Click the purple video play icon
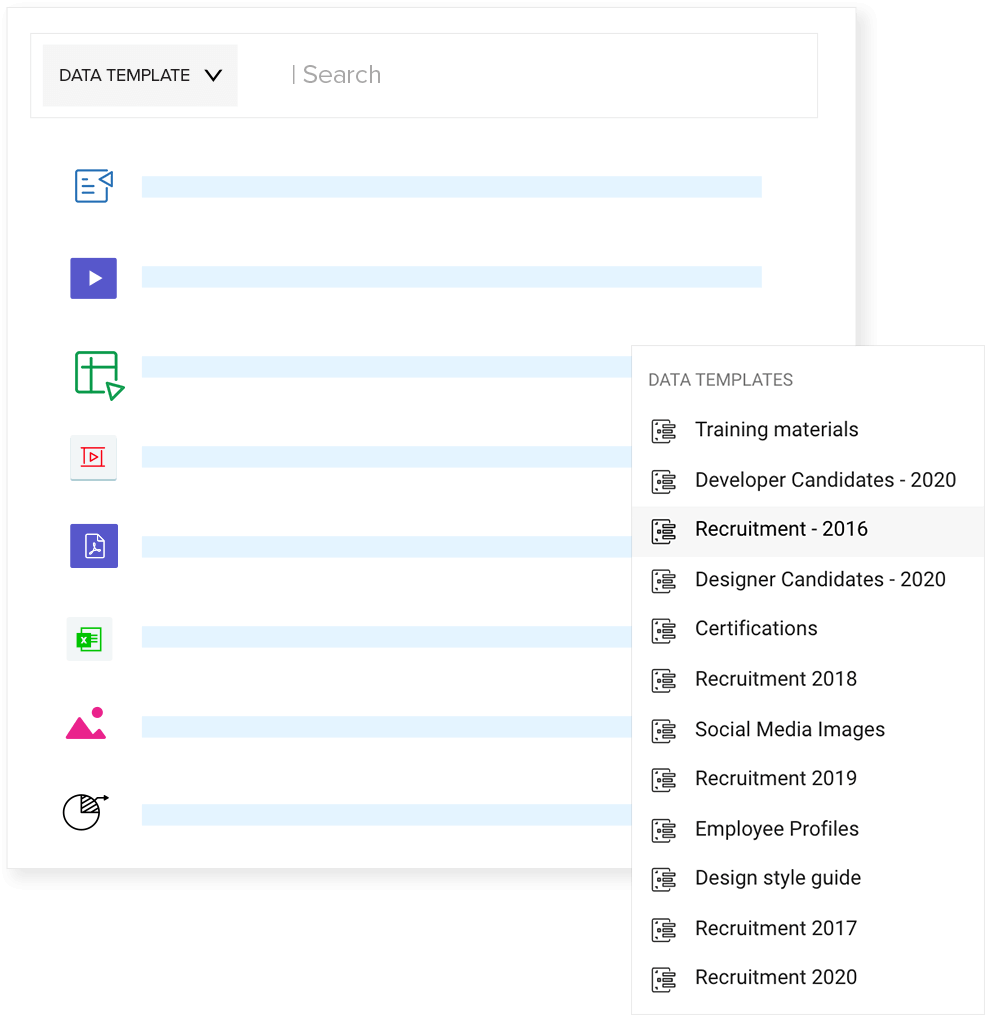 (93, 278)
